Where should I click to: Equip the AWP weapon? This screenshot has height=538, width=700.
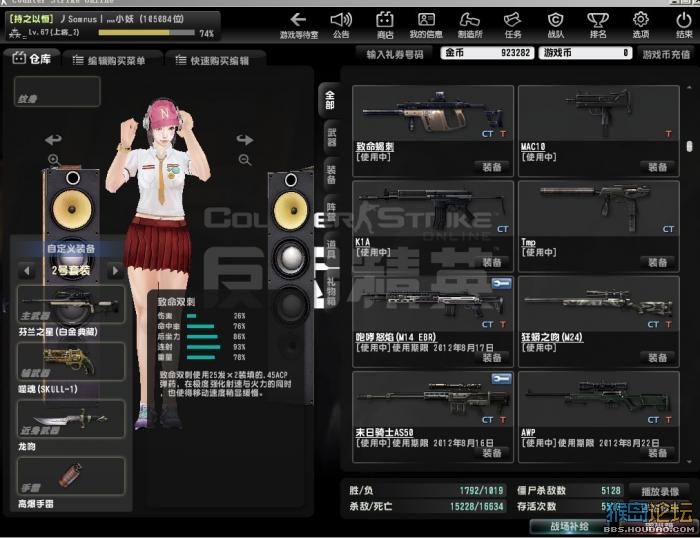pyautogui.click(x=658, y=453)
